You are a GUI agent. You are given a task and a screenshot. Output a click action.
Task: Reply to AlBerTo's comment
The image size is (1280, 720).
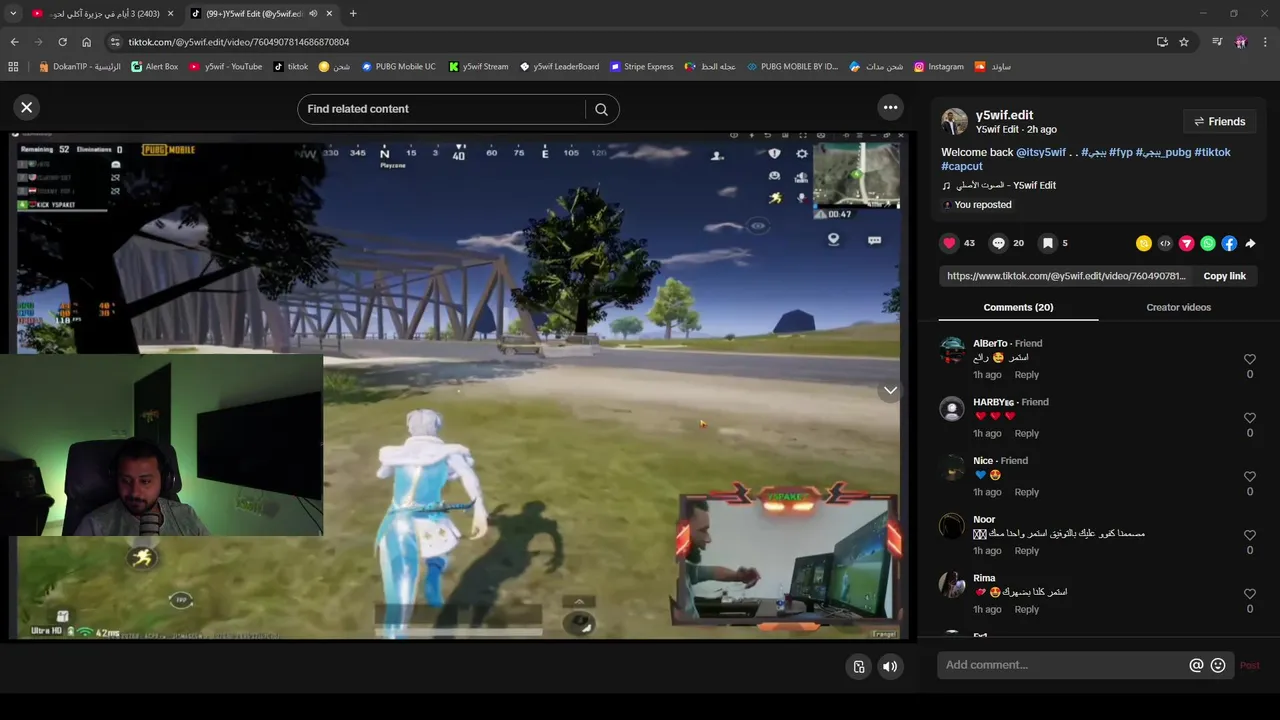(x=1026, y=375)
